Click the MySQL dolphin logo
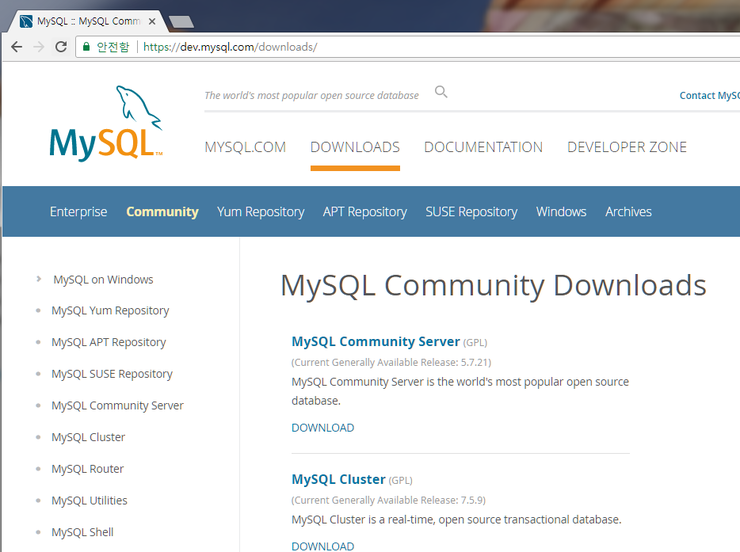 pos(106,124)
